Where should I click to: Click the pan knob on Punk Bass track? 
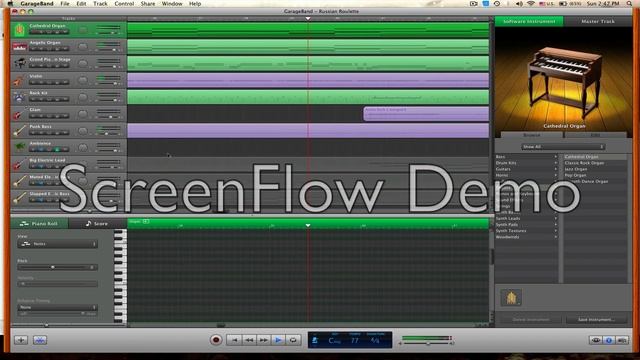(83, 131)
